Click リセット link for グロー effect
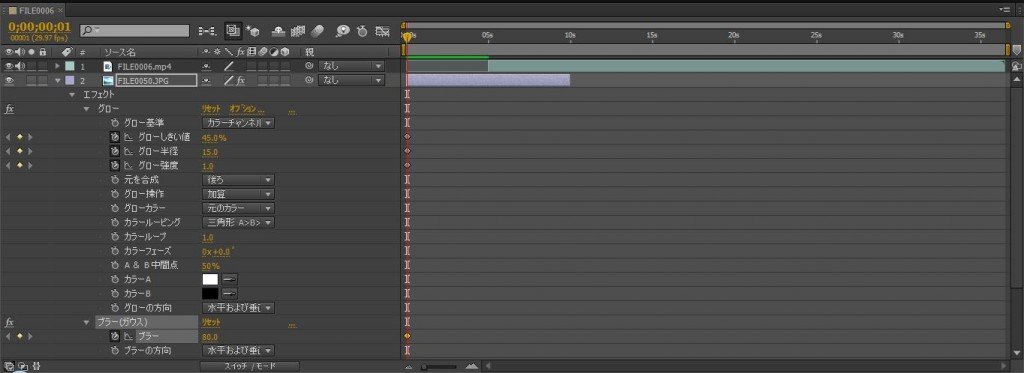Screen dimensions: 1024x373 coord(211,109)
